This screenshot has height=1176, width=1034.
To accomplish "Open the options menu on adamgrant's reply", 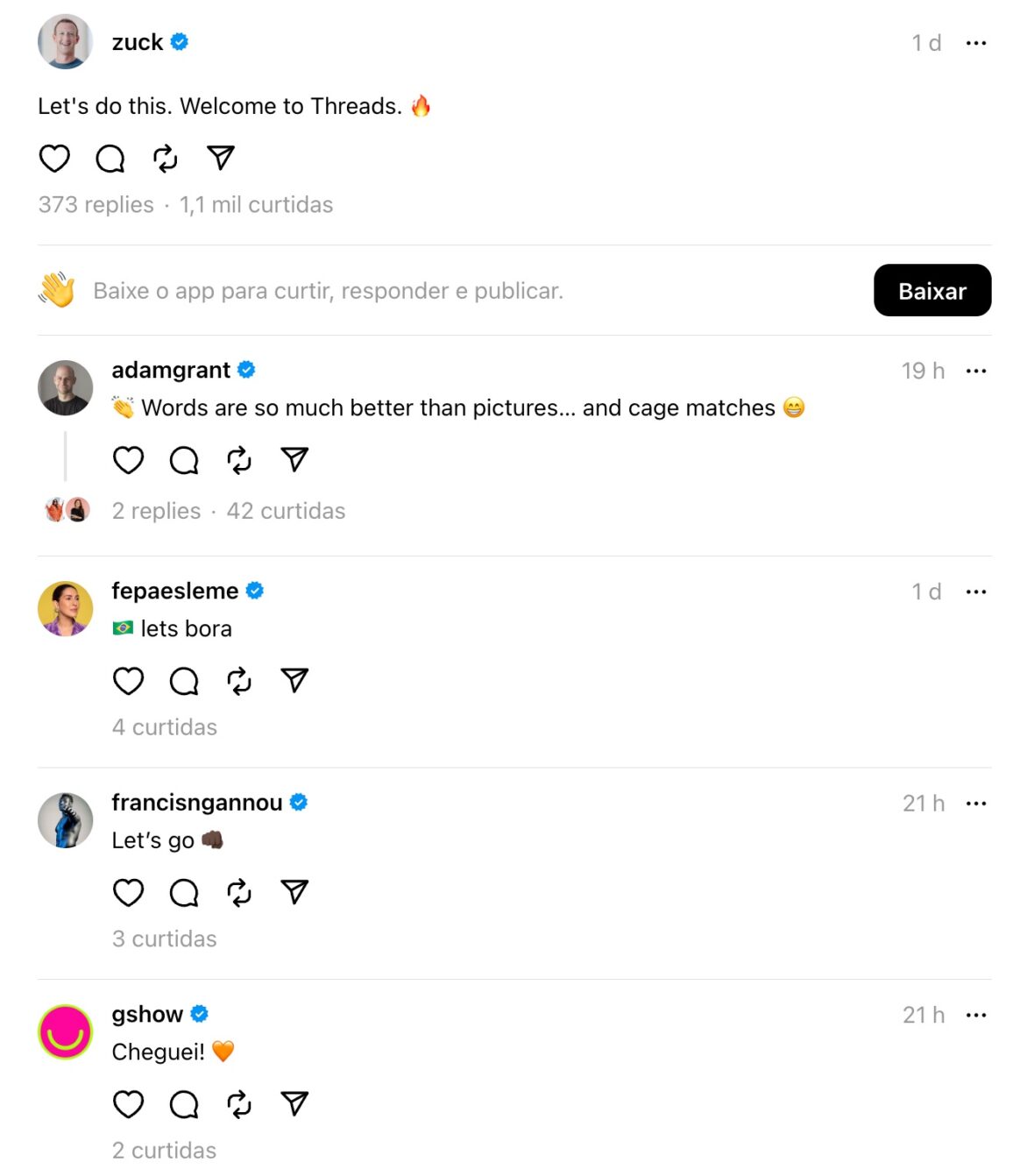I will pos(976,371).
